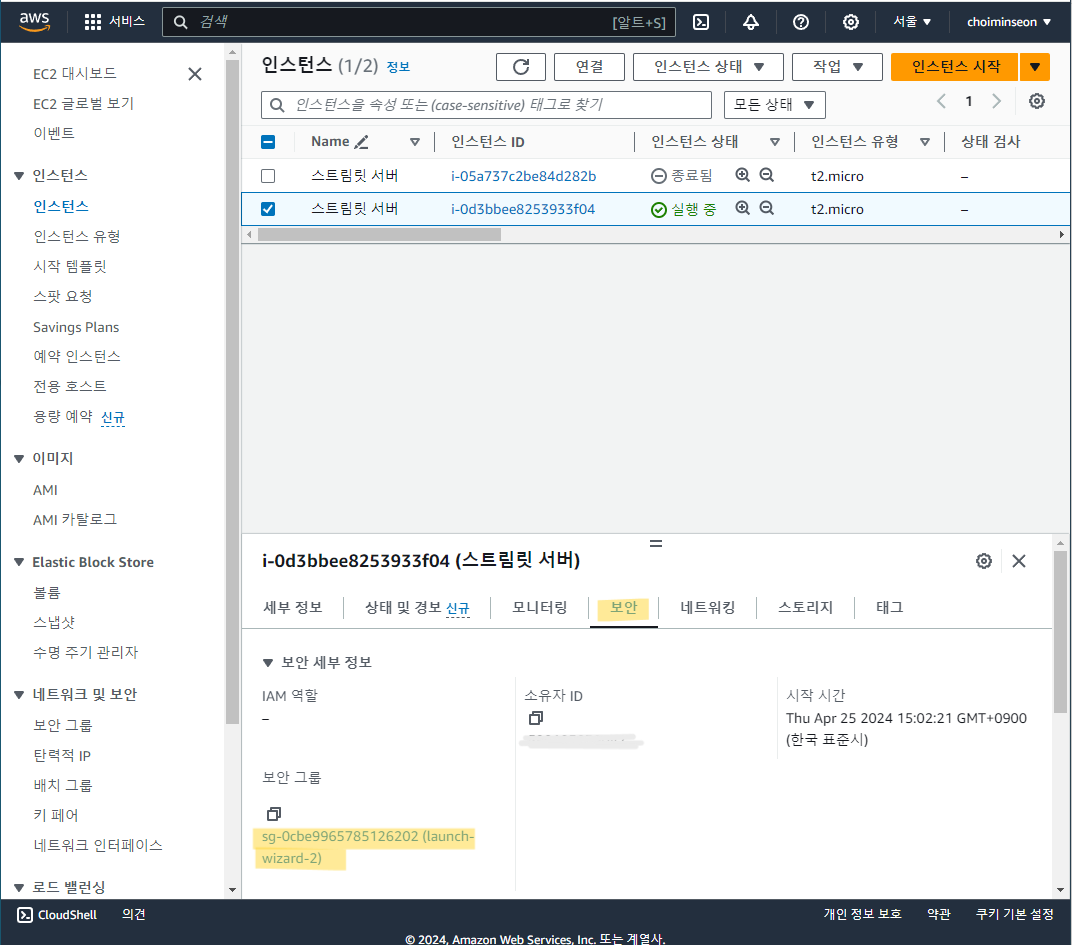Open 키 페어 in sidebar
Viewport: 1072px width, 945px height.
(x=55, y=816)
